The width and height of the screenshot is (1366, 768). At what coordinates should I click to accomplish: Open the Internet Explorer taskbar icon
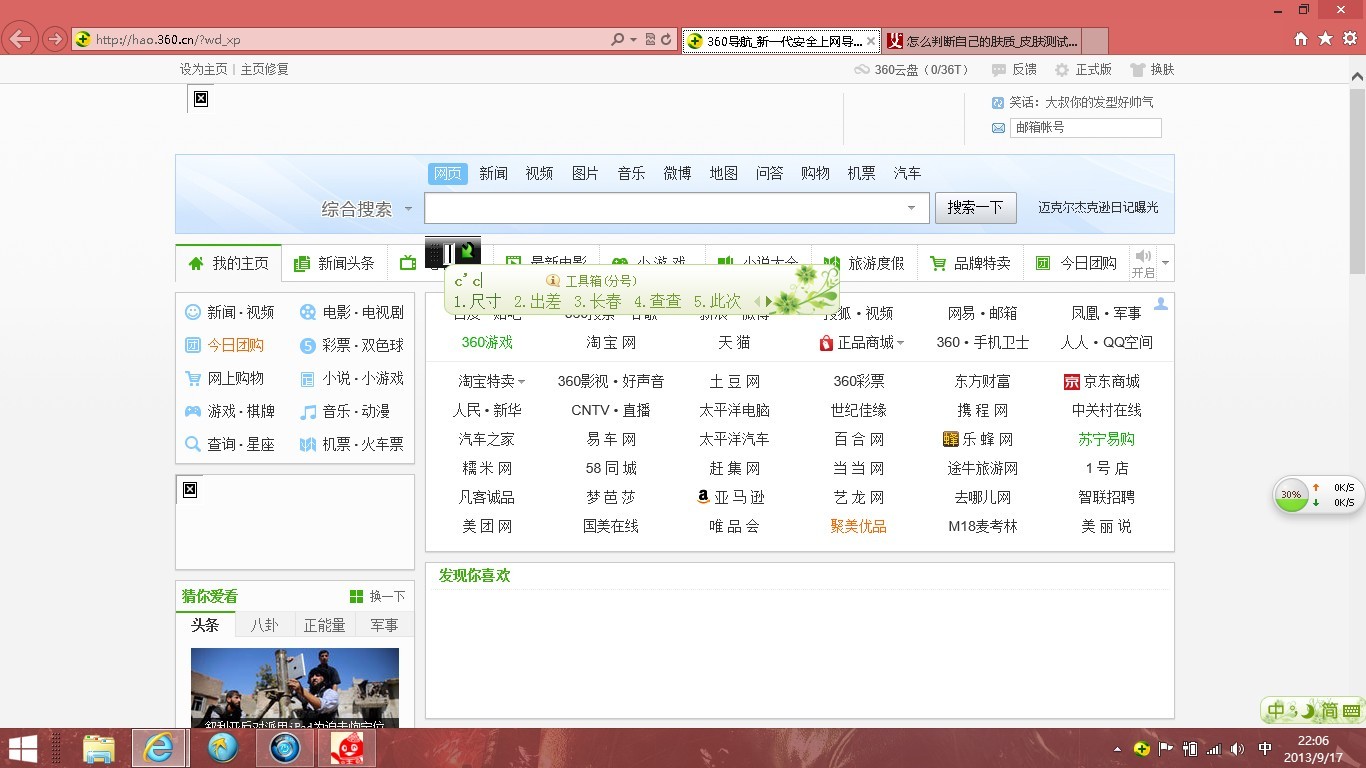point(159,748)
